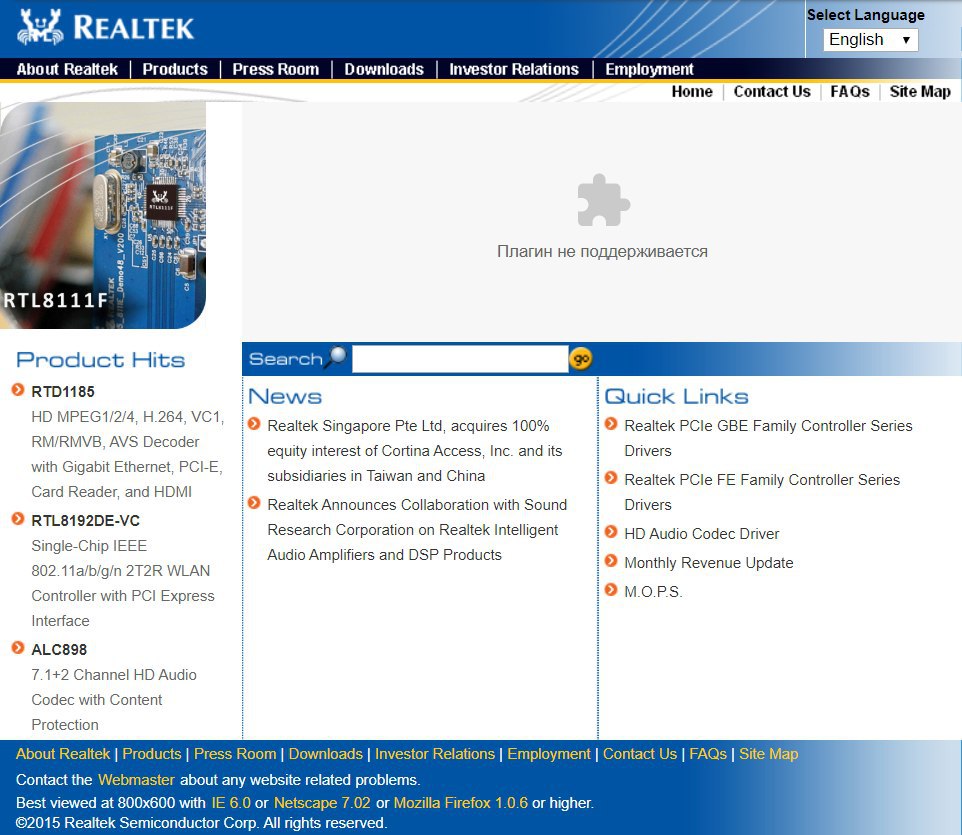Click About Realtek in footer
Viewport: 962px width, 835px height.
click(63, 753)
